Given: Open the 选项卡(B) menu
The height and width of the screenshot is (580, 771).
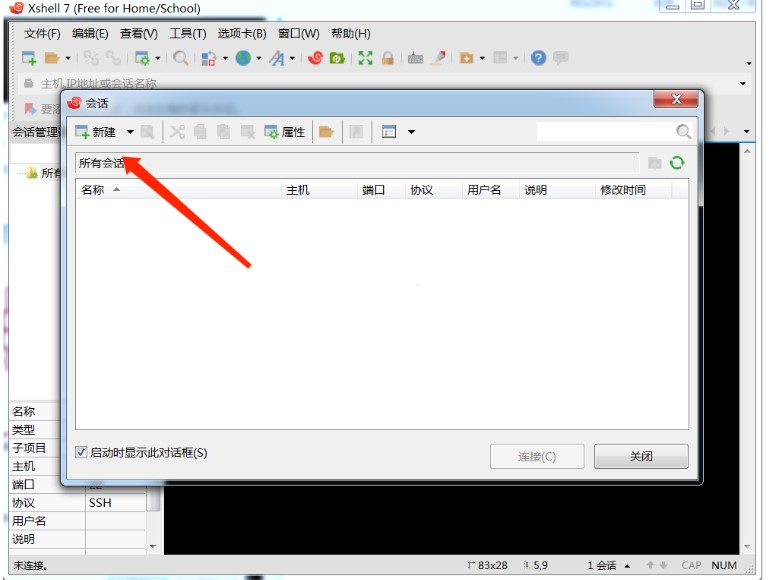Looking at the screenshot, I should click(x=242, y=33).
